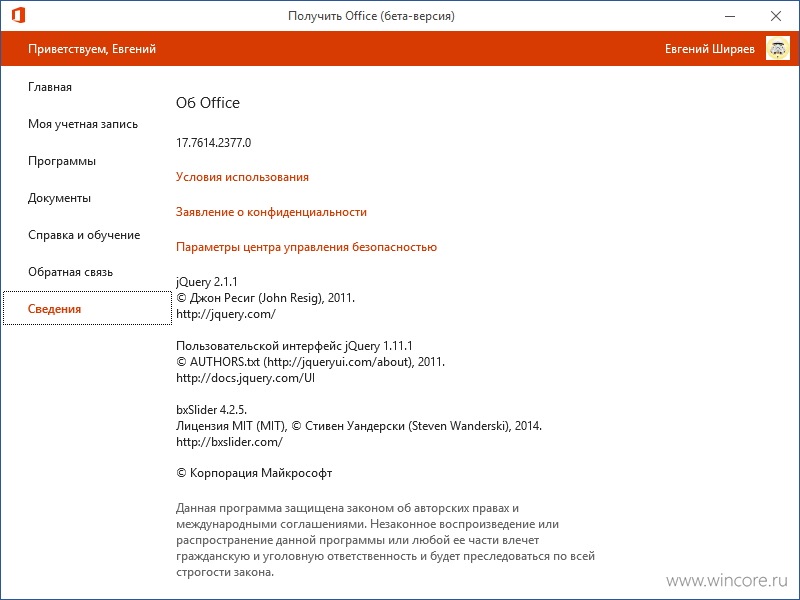Go to the Главная section
The width and height of the screenshot is (800, 600).
point(50,87)
